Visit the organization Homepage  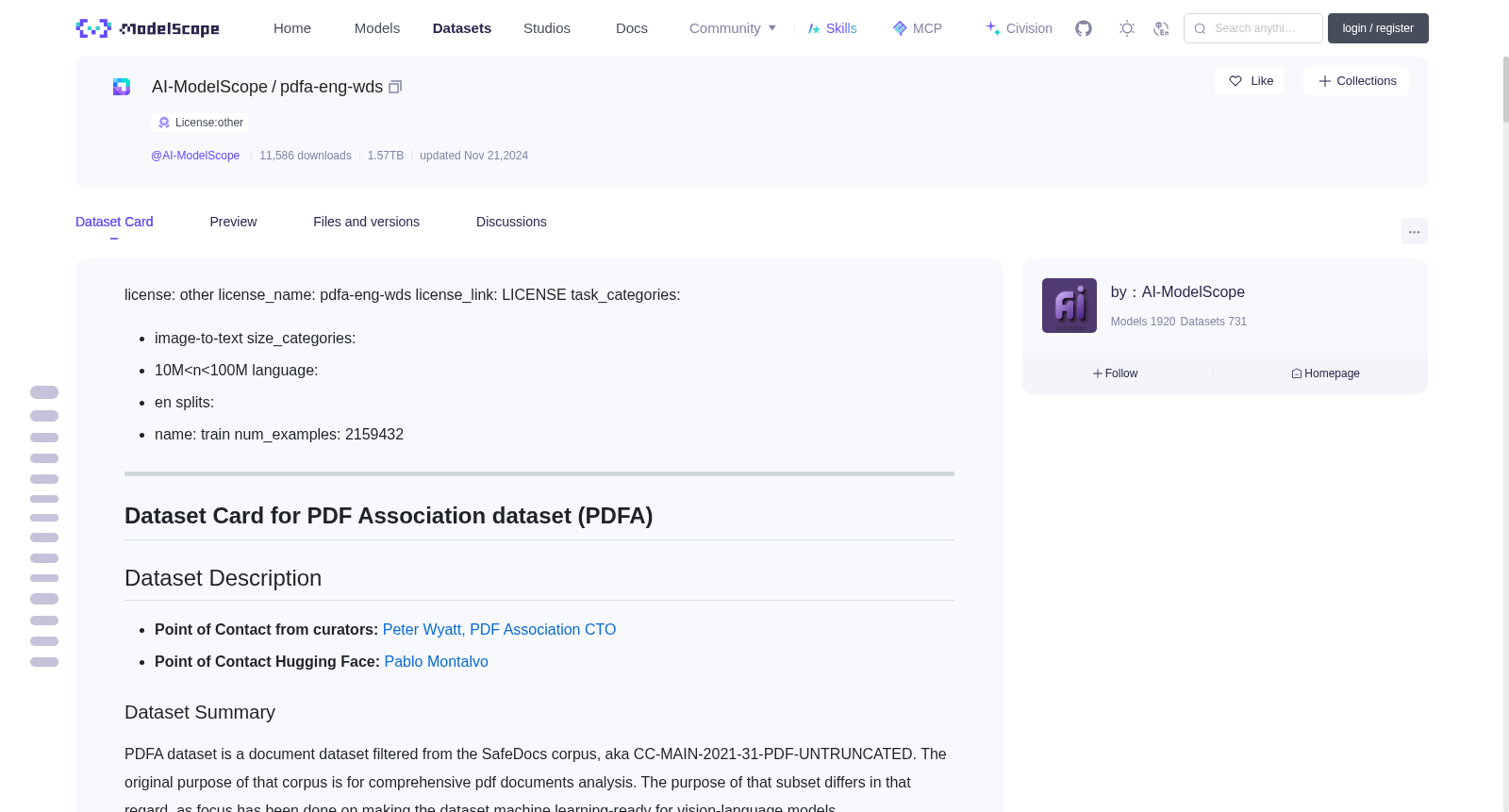pos(1325,373)
